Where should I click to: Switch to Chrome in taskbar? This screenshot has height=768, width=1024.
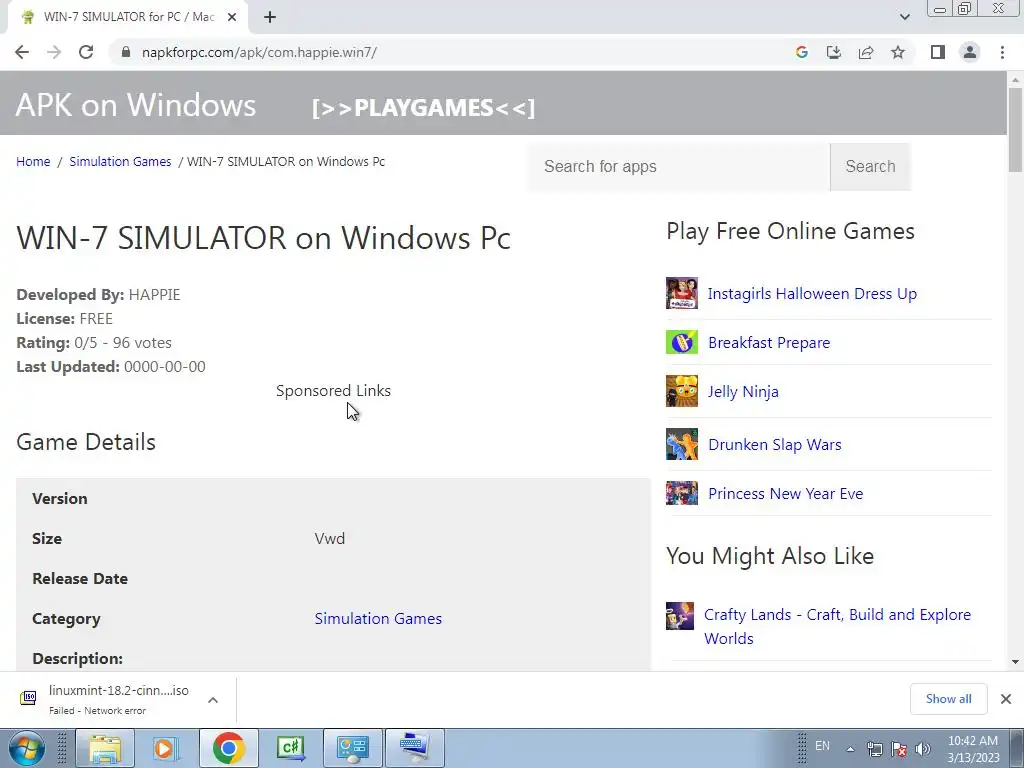point(228,748)
